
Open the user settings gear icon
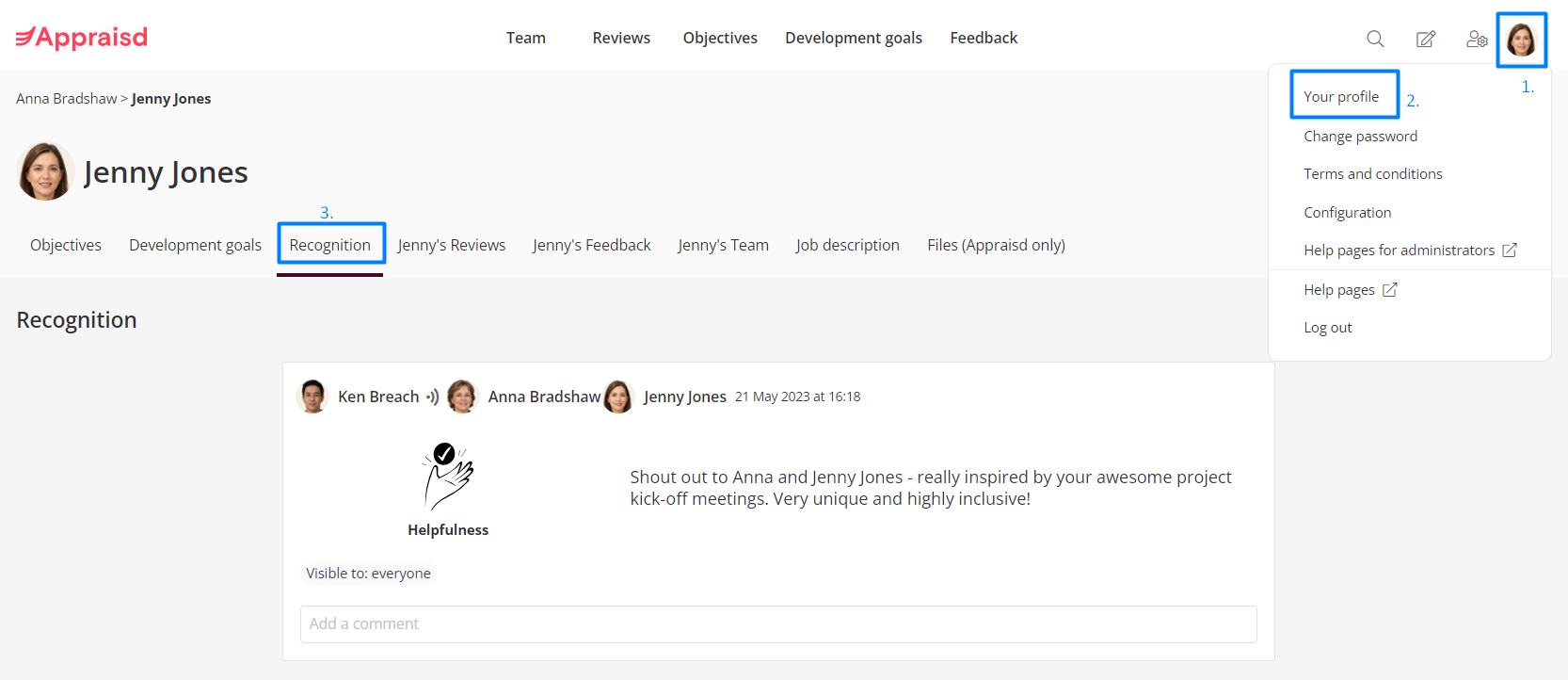[1477, 39]
